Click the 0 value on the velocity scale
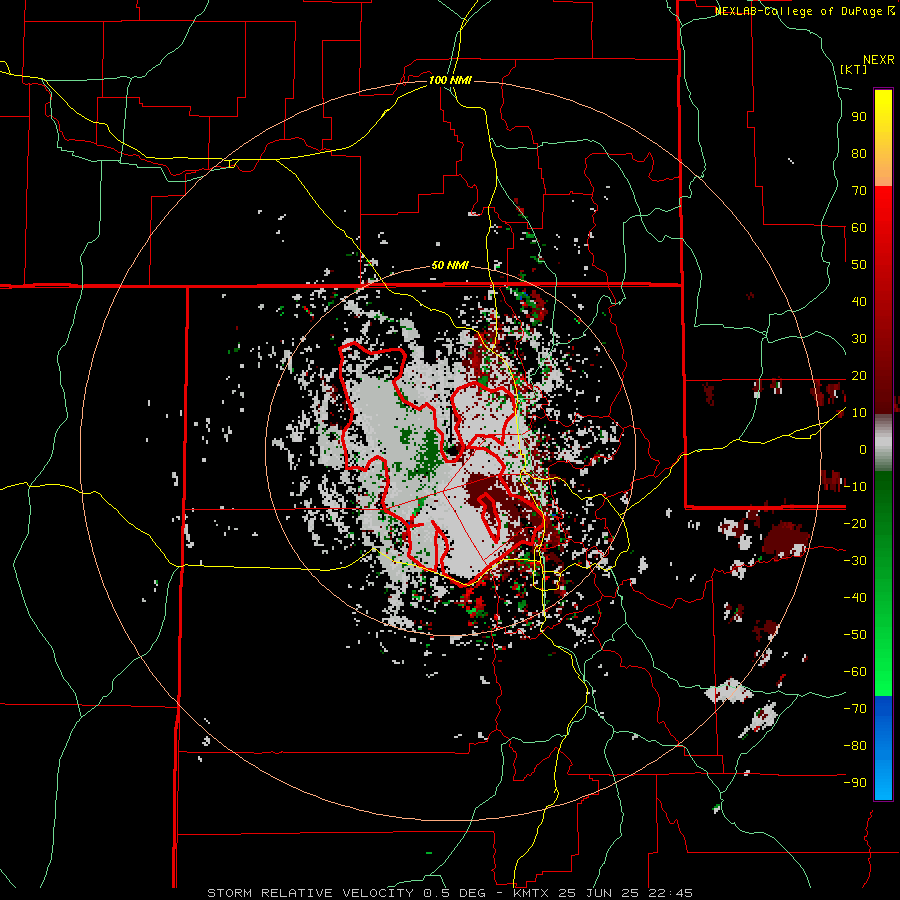The width and height of the screenshot is (900, 900). (x=863, y=449)
